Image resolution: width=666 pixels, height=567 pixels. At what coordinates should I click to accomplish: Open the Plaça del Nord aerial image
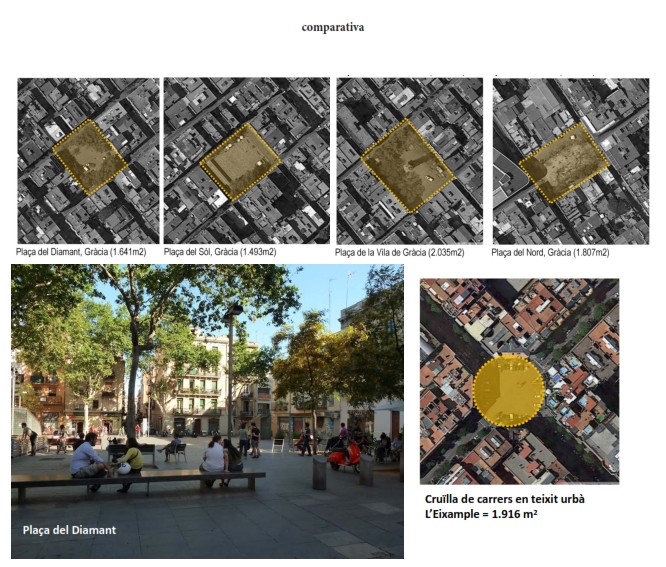click(571, 161)
